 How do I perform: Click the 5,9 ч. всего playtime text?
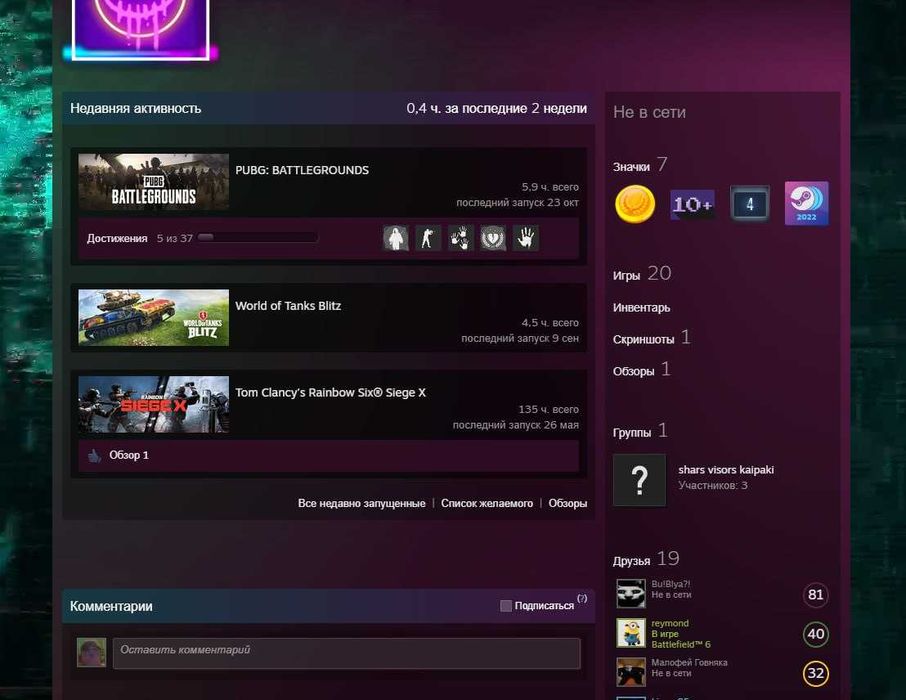[x=550, y=187]
